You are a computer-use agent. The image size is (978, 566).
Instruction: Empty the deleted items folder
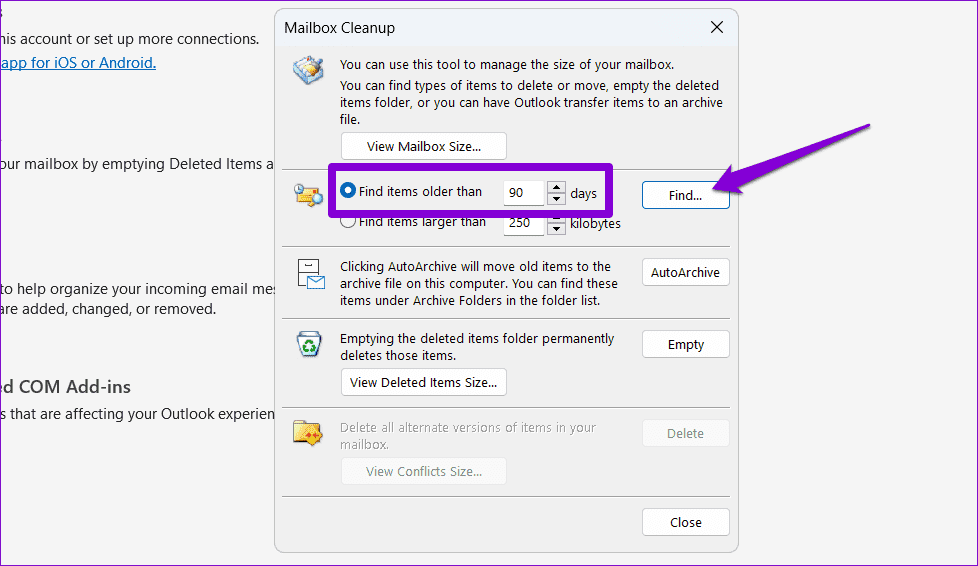[685, 344]
